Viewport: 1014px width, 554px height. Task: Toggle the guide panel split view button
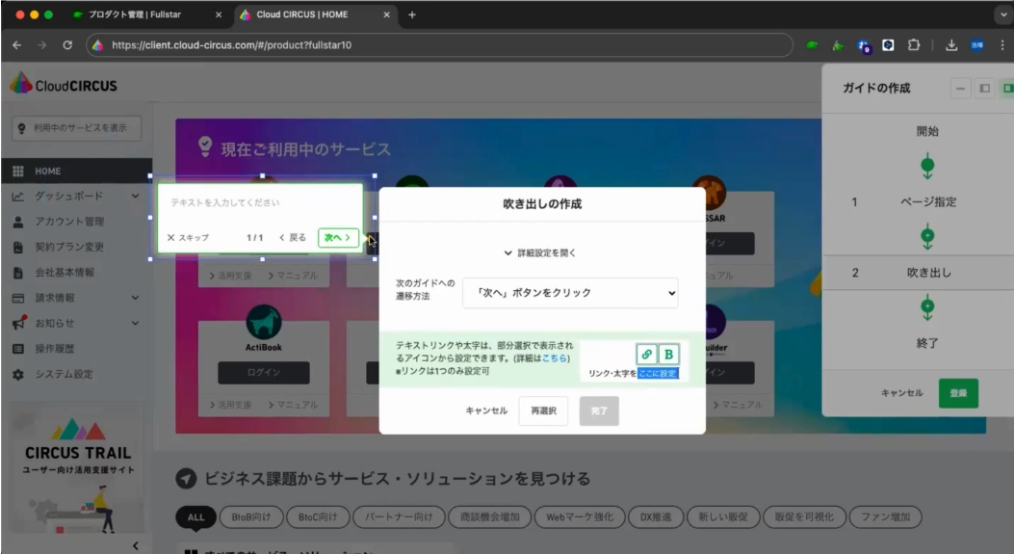click(984, 89)
